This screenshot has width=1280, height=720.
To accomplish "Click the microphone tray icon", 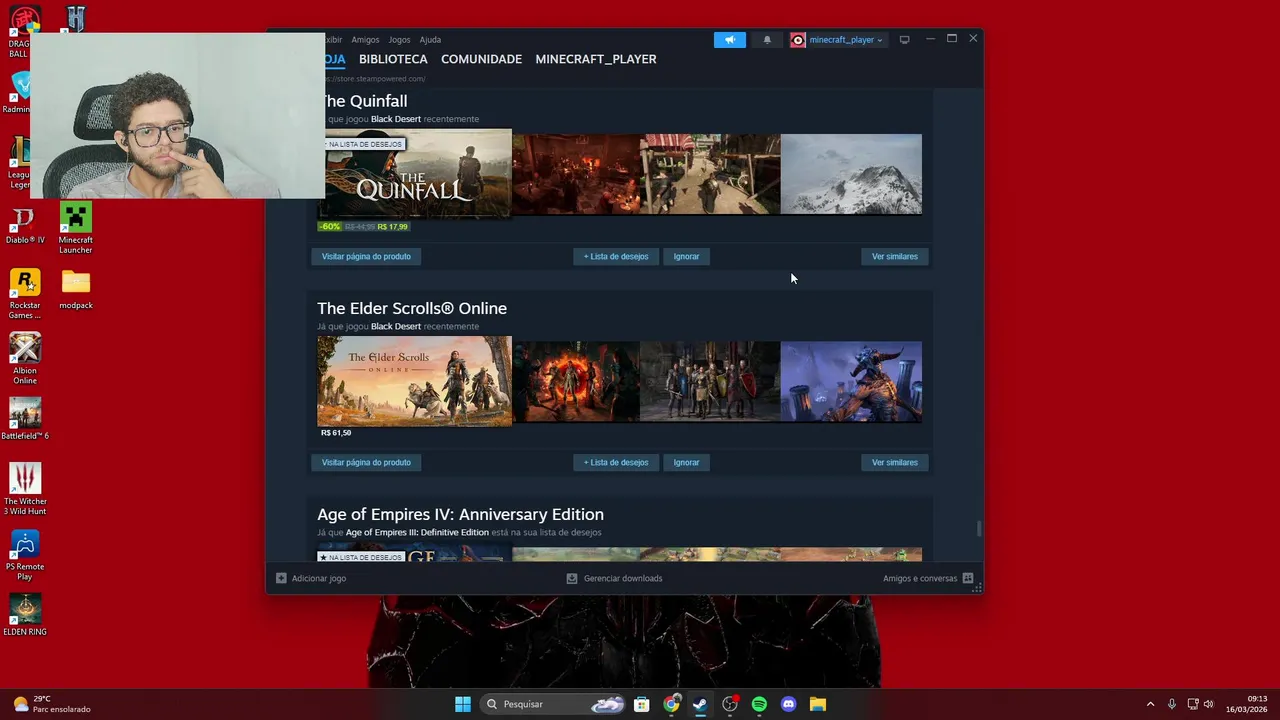I will (x=1171, y=704).
